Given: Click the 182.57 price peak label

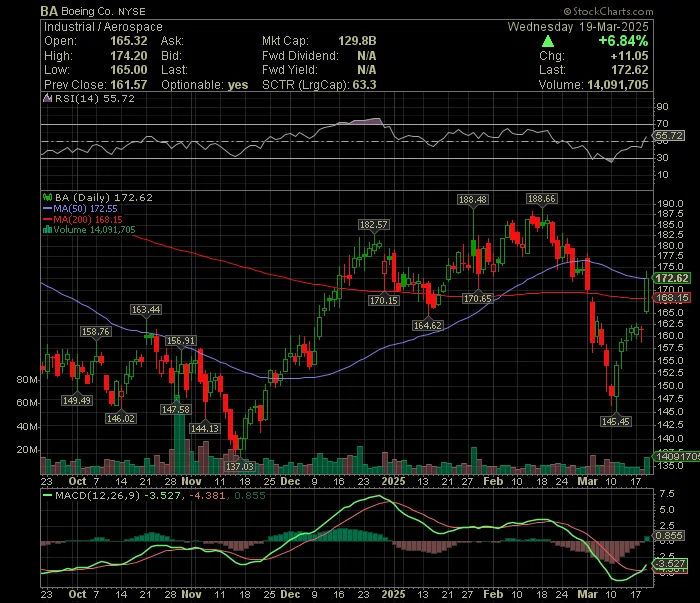Looking at the screenshot, I should click(x=374, y=225).
